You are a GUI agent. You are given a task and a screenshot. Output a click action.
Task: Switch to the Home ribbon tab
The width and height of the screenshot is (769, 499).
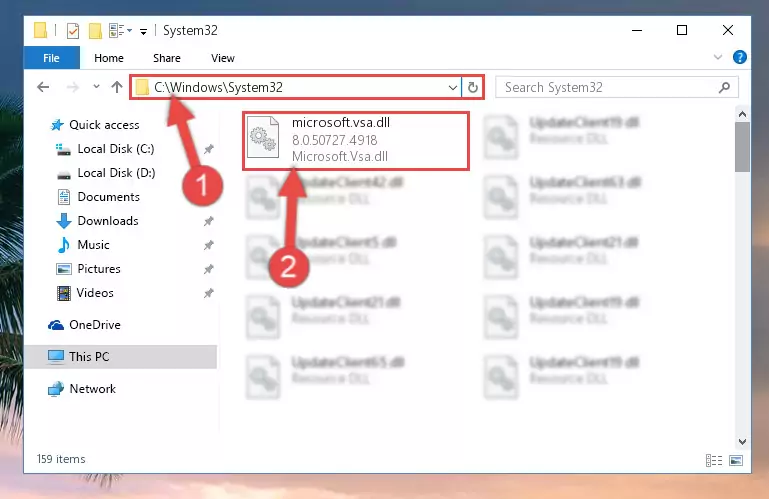click(x=108, y=58)
